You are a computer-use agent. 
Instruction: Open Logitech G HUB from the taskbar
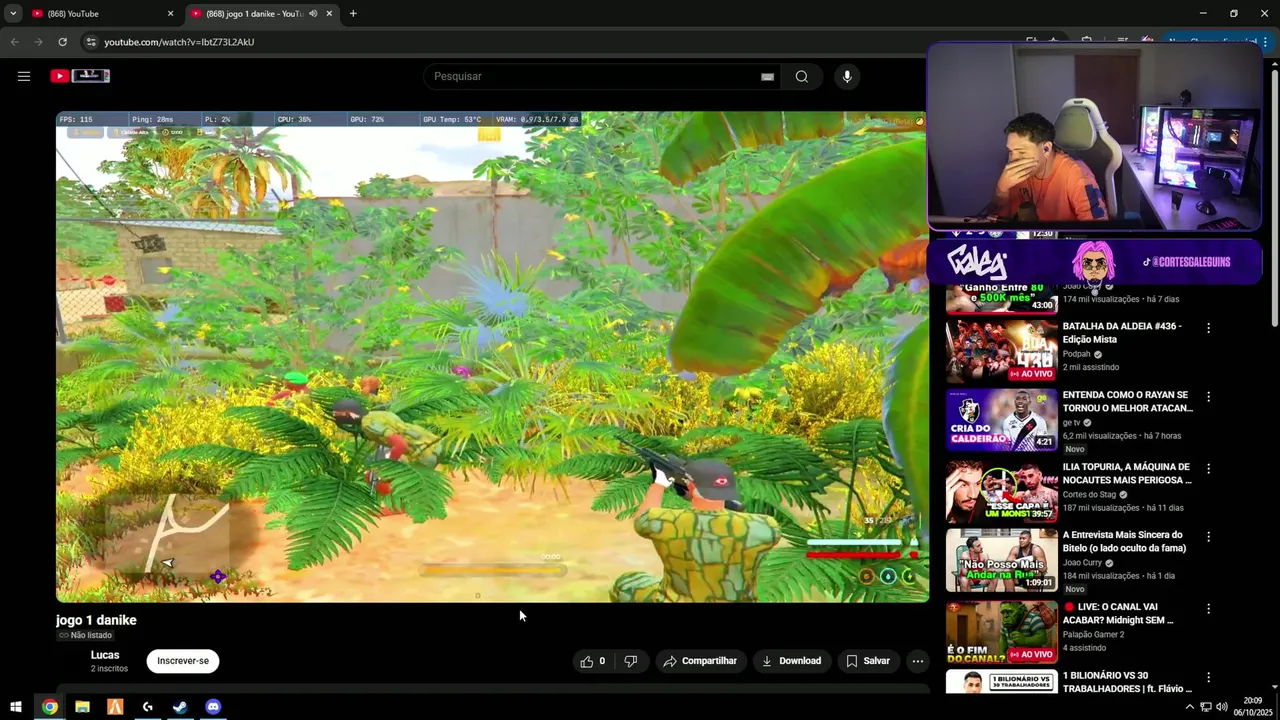(x=147, y=707)
